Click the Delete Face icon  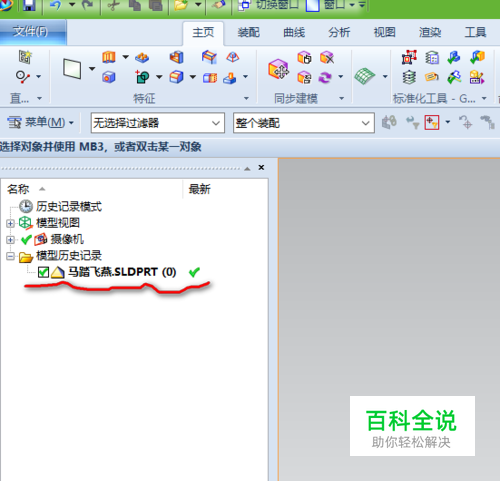(x=327, y=58)
